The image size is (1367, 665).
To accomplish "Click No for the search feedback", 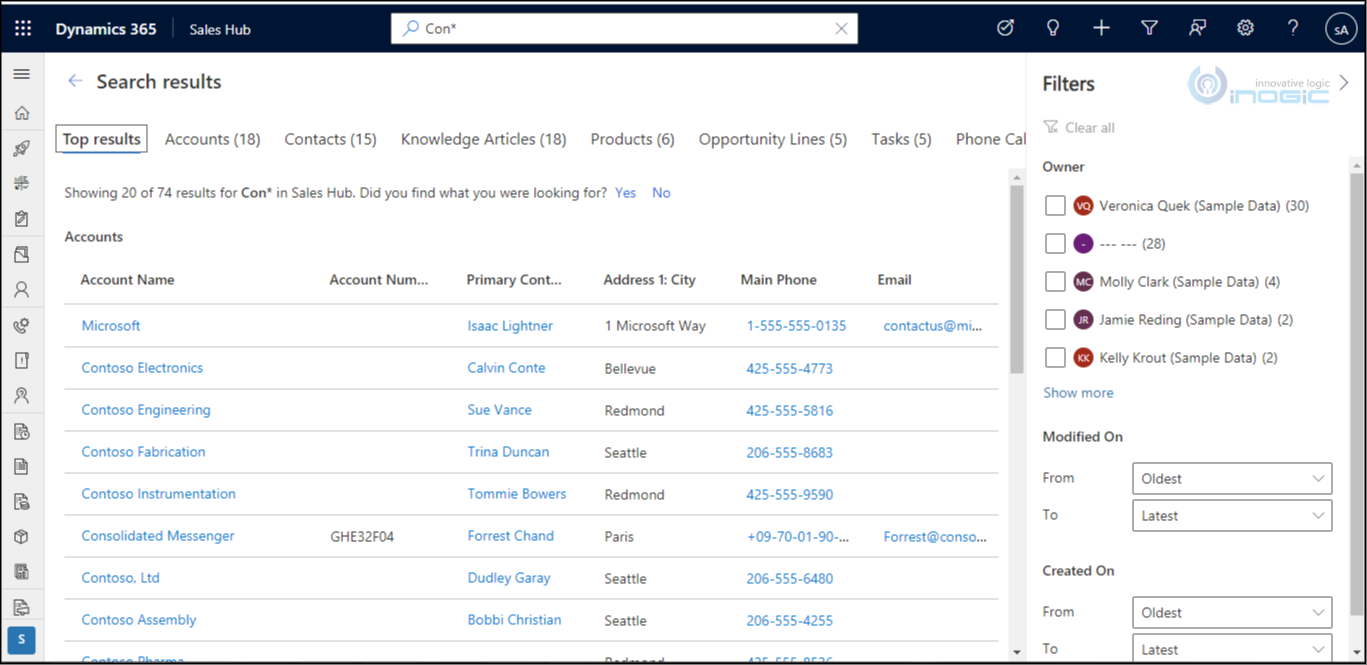I will (661, 193).
